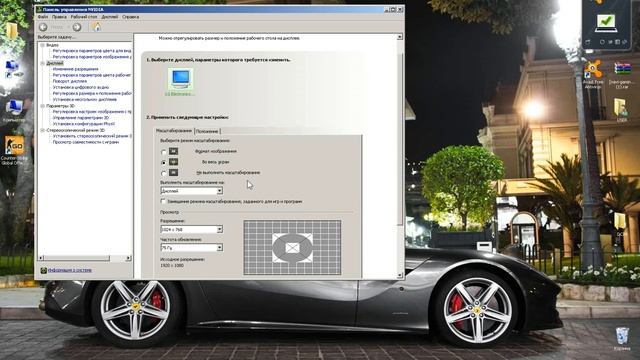Open the network computers desktop icon

click(13, 69)
